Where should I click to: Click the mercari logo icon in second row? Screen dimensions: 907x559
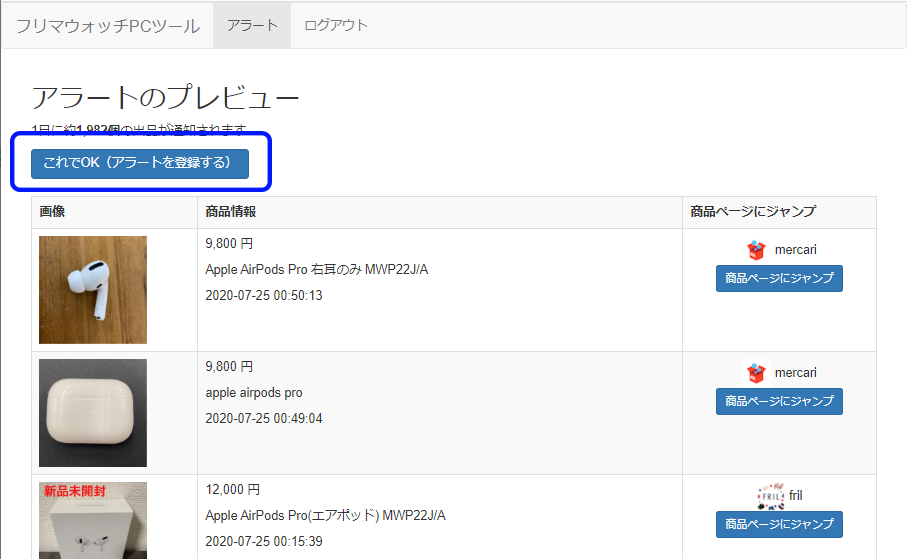(x=756, y=373)
